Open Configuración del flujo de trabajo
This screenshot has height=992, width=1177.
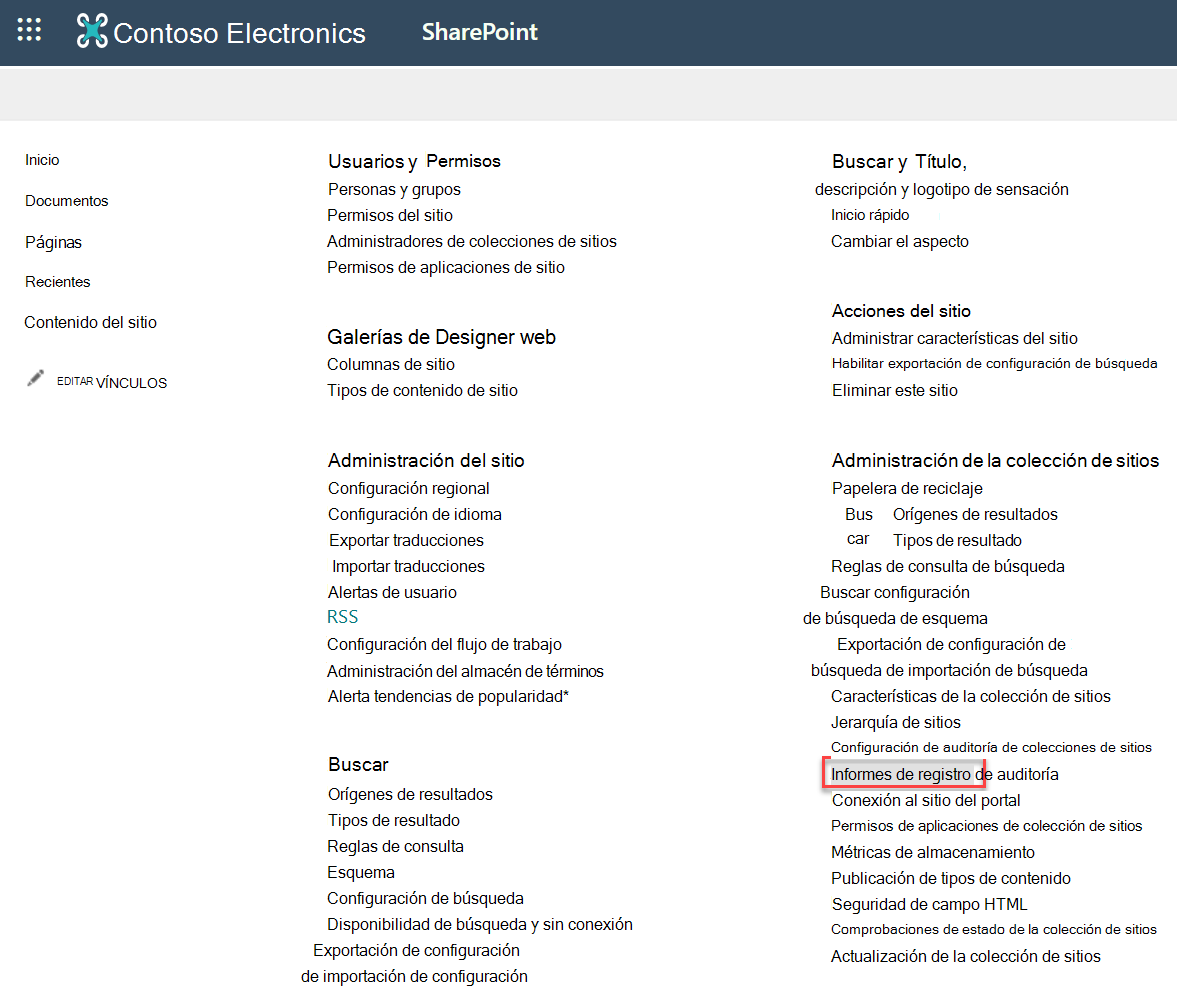(x=444, y=645)
